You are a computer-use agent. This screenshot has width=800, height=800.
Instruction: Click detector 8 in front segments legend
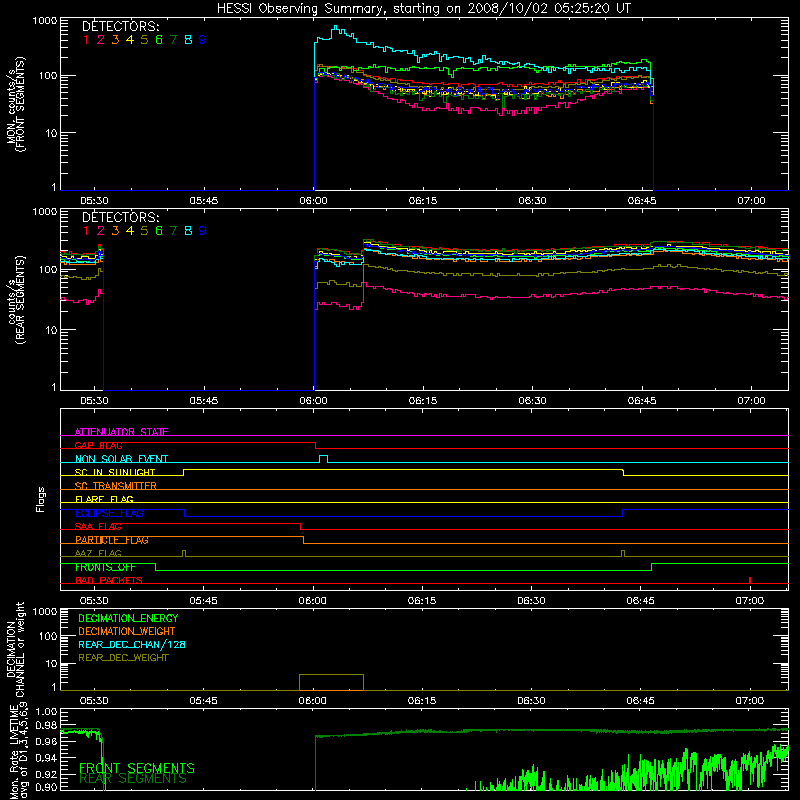[x=188, y=40]
